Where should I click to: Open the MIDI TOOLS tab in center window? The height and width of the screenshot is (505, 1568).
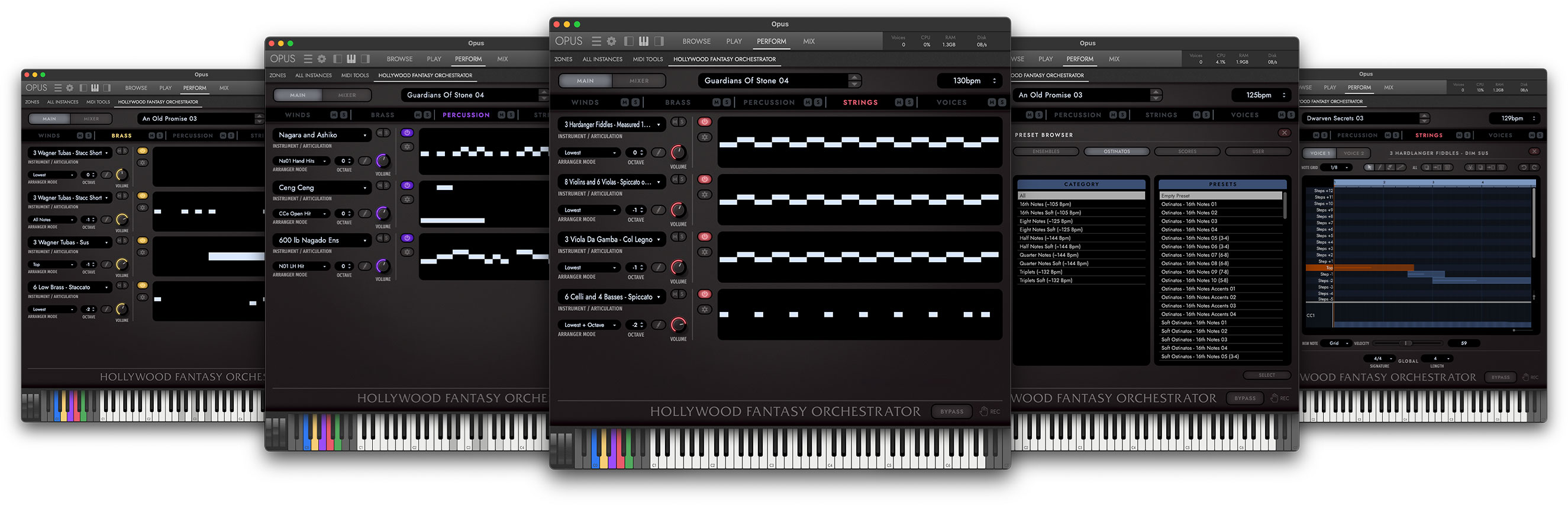[648, 60]
